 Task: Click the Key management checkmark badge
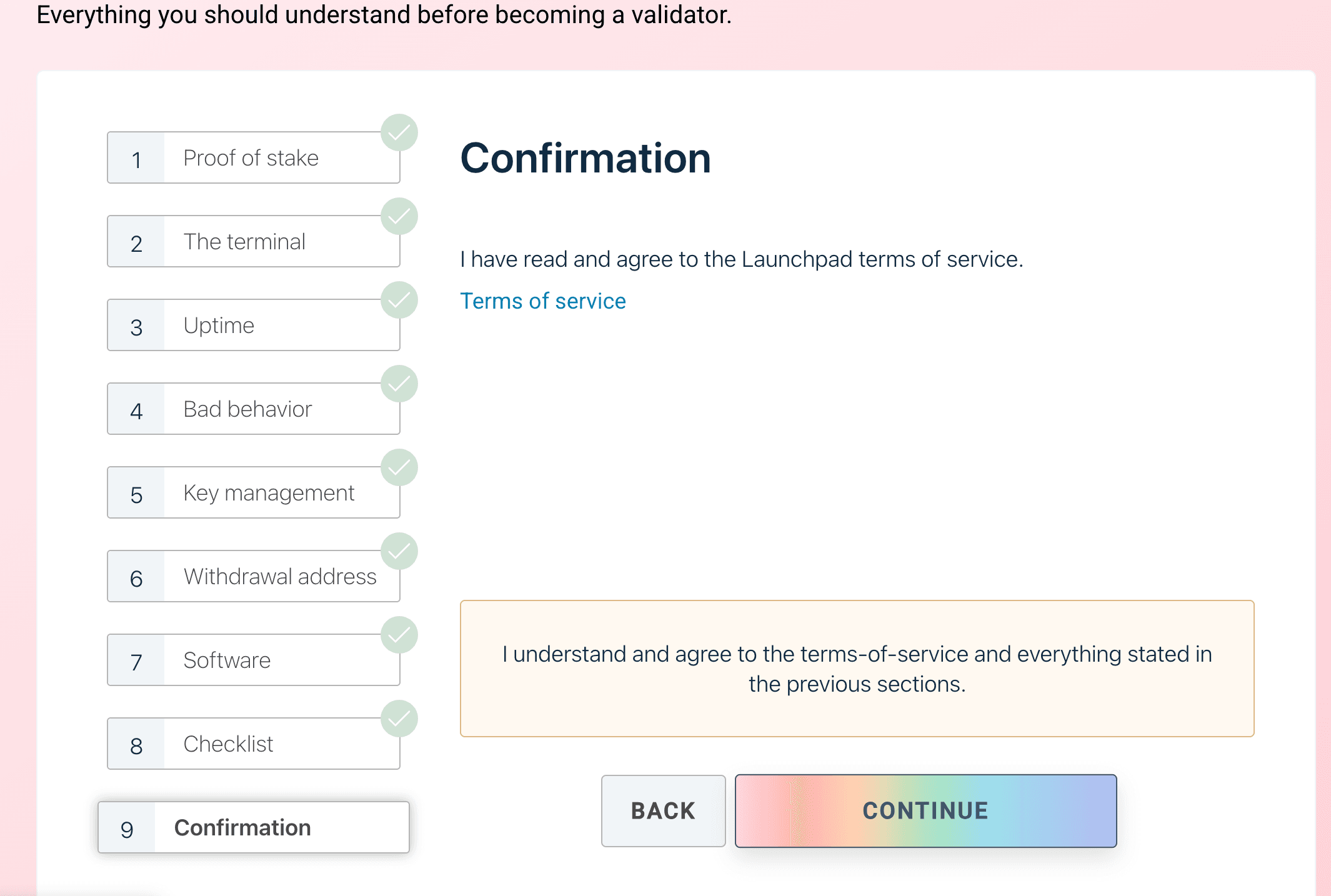pos(399,467)
